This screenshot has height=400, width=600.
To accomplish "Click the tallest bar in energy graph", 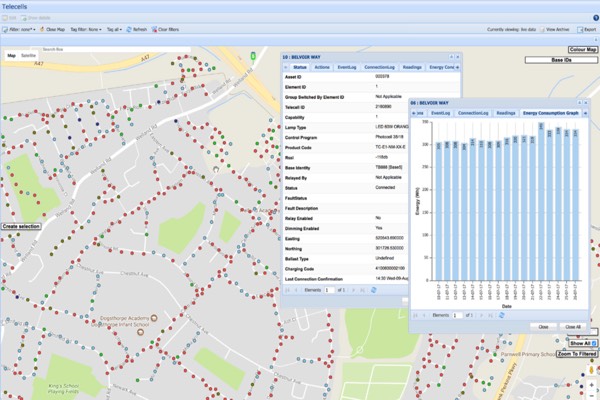I will pyautogui.click(x=541, y=202).
